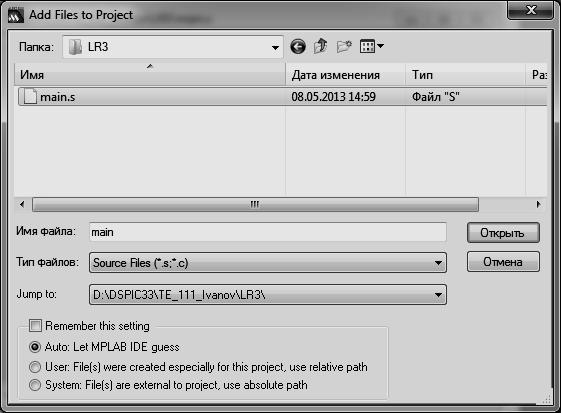Choose User relative path option
This screenshot has width=561, height=413.
(35, 367)
